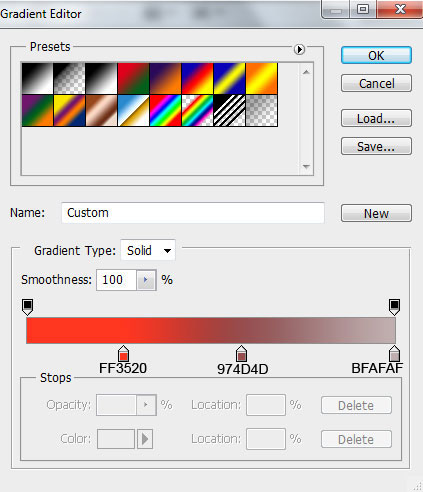
Task: Select the right opacity stop above the gradient
Action: tap(394, 307)
